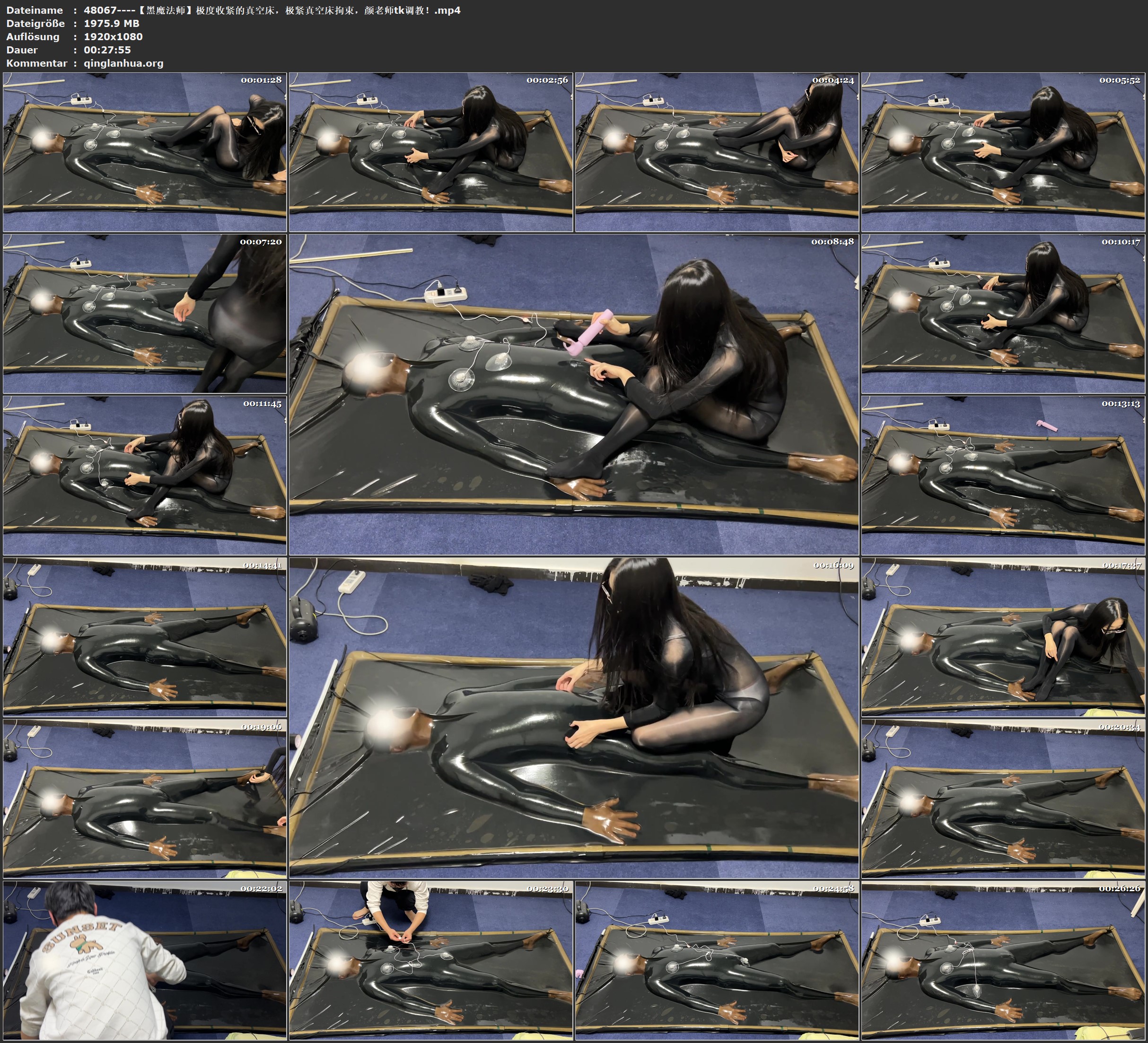The height and width of the screenshot is (1043, 1148).
Task: Open the large thumbnail at 00:16:09
Action: point(573,717)
